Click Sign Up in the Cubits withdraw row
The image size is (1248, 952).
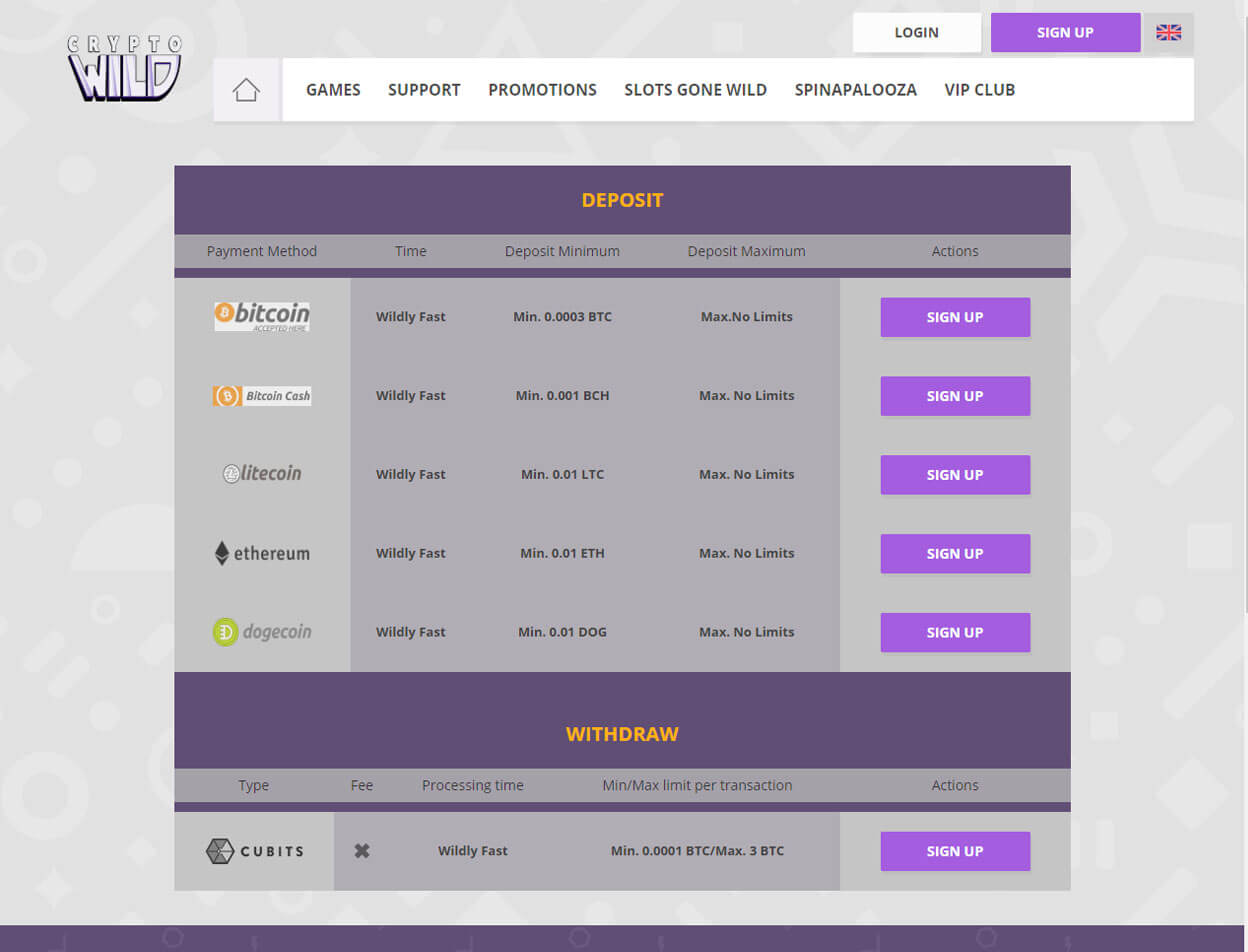tap(955, 851)
